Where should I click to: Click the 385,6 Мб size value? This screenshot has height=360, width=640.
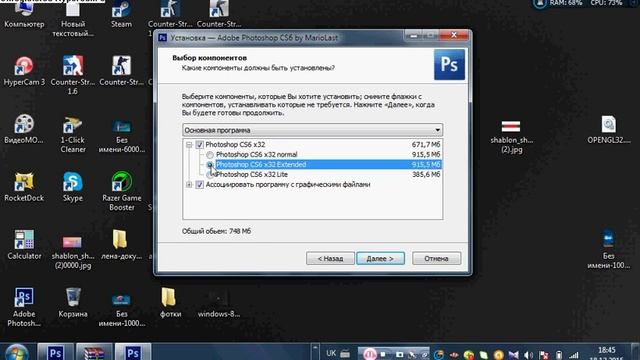click(426, 175)
